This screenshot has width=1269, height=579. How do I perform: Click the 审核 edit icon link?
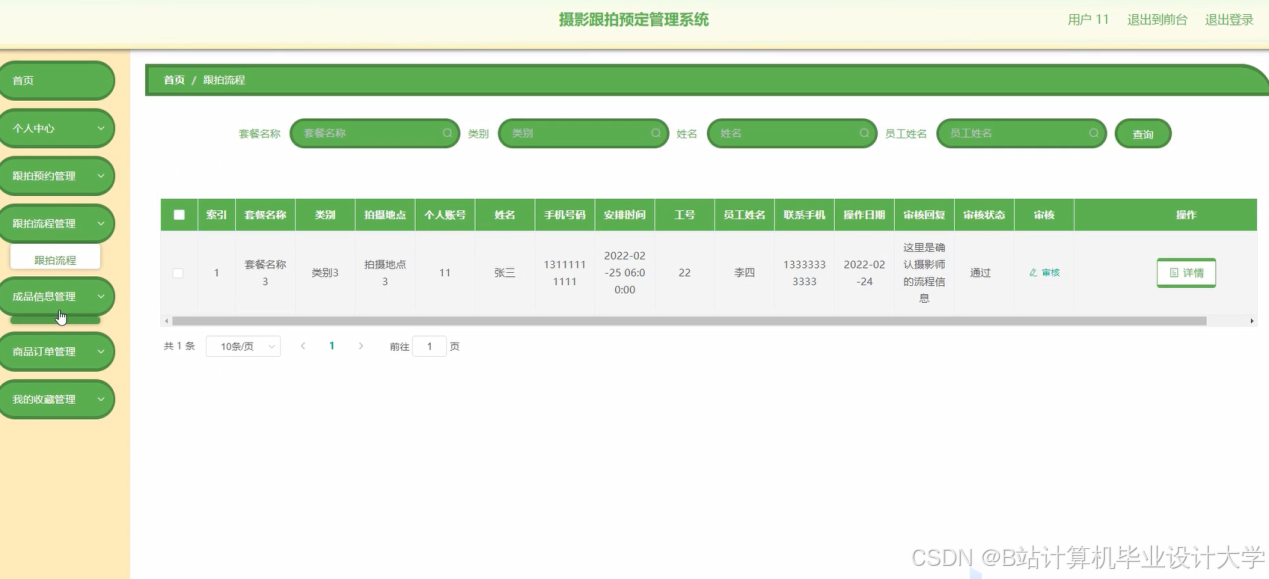pos(1044,272)
